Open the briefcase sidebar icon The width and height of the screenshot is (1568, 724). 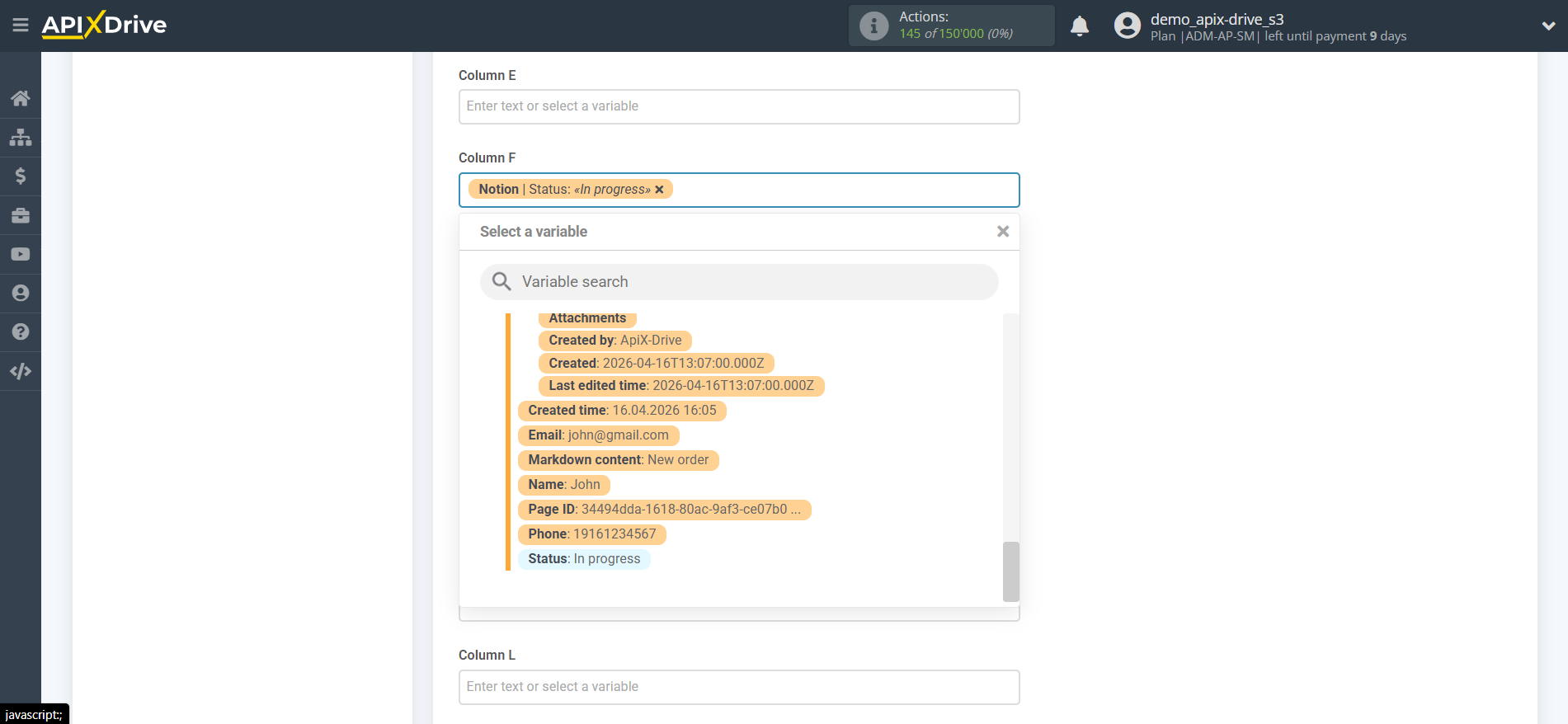[x=21, y=215]
